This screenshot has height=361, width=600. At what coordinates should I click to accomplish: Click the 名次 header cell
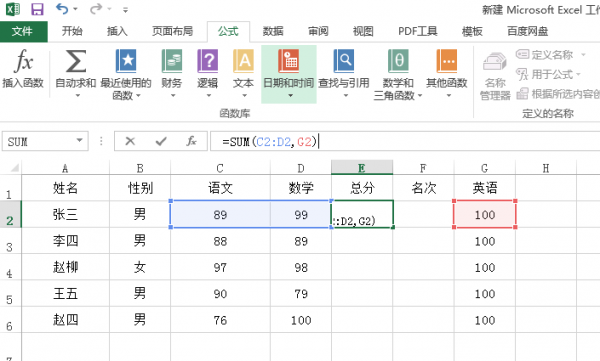click(423, 188)
